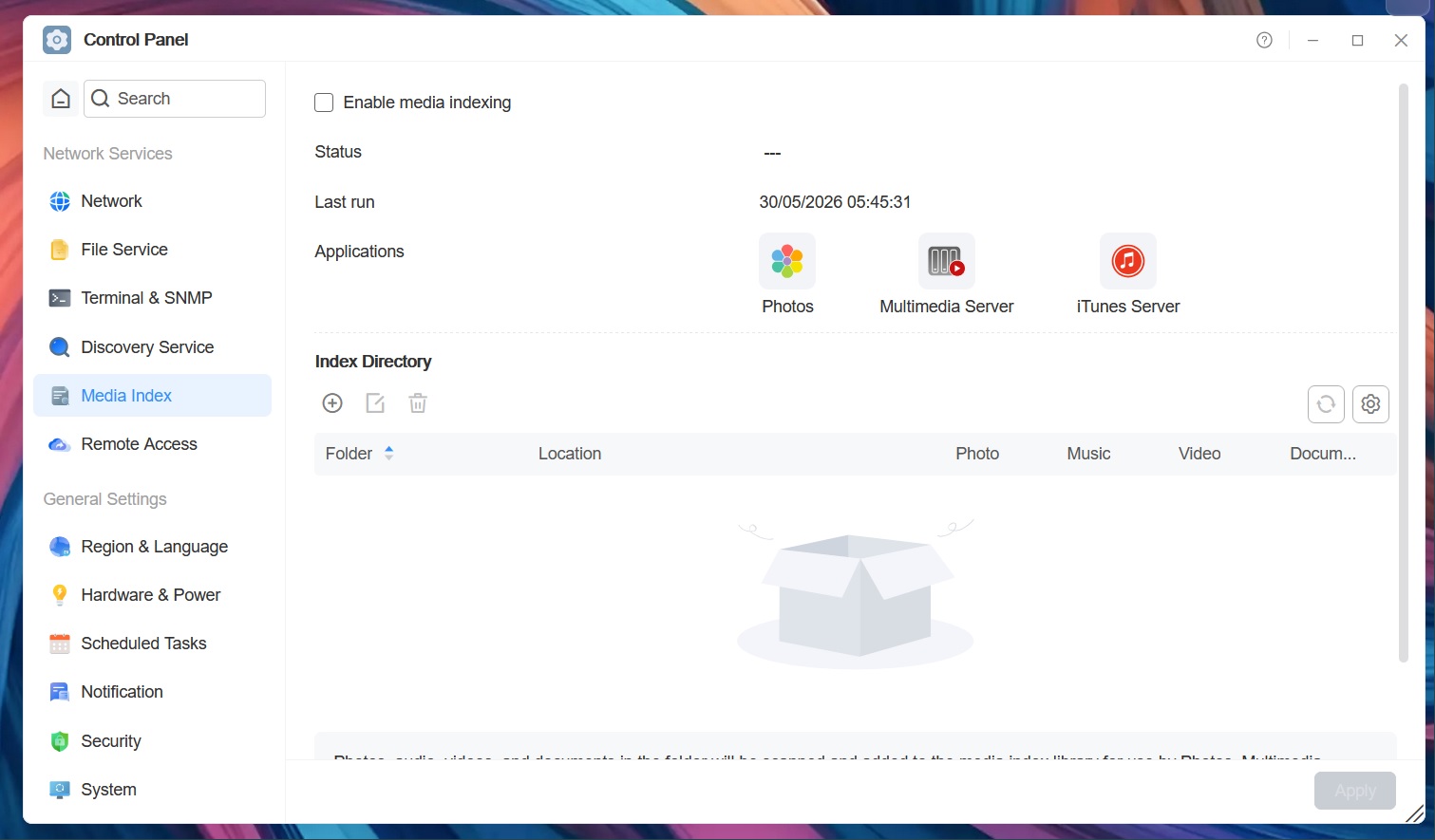Screen dimensions: 1435x840
Task: Open the index directory settings gear
Action: pos(1370,404)
